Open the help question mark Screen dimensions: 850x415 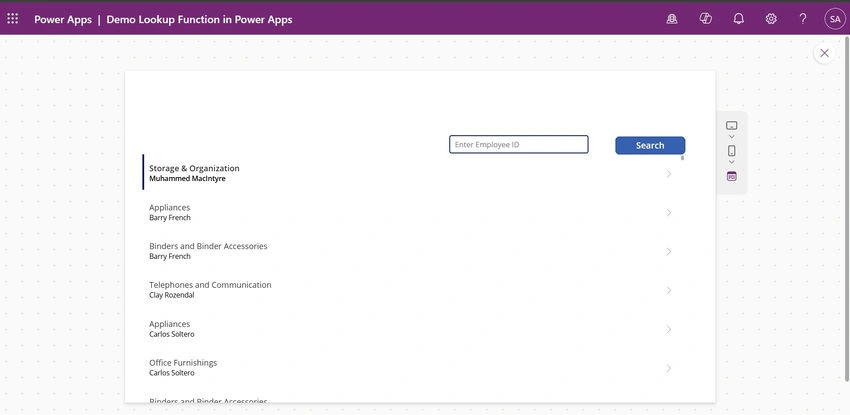coord(803,19)
